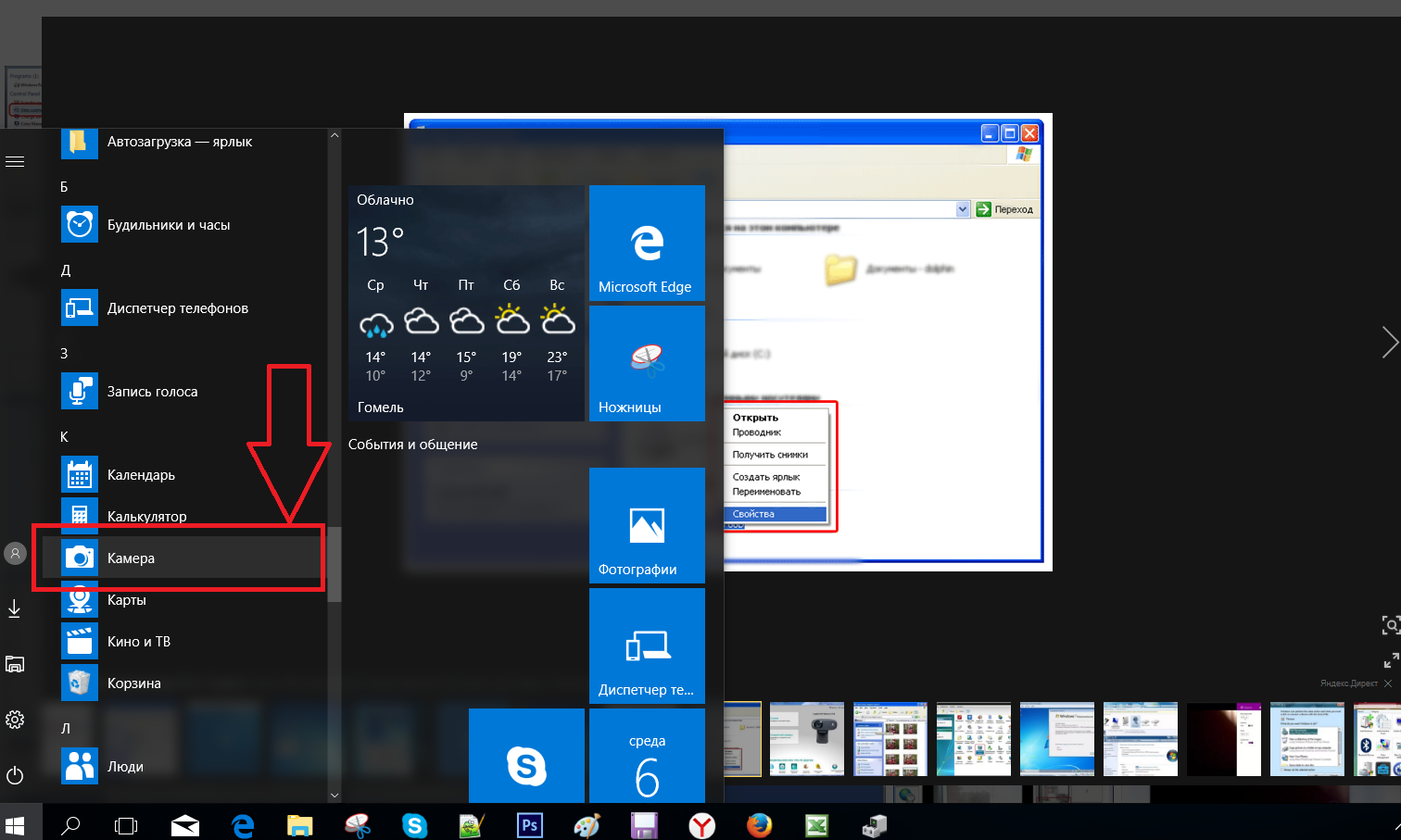Launch Skype from the Start menu tile
Viewport: 1401px width, 840px height.
[526, 755]
